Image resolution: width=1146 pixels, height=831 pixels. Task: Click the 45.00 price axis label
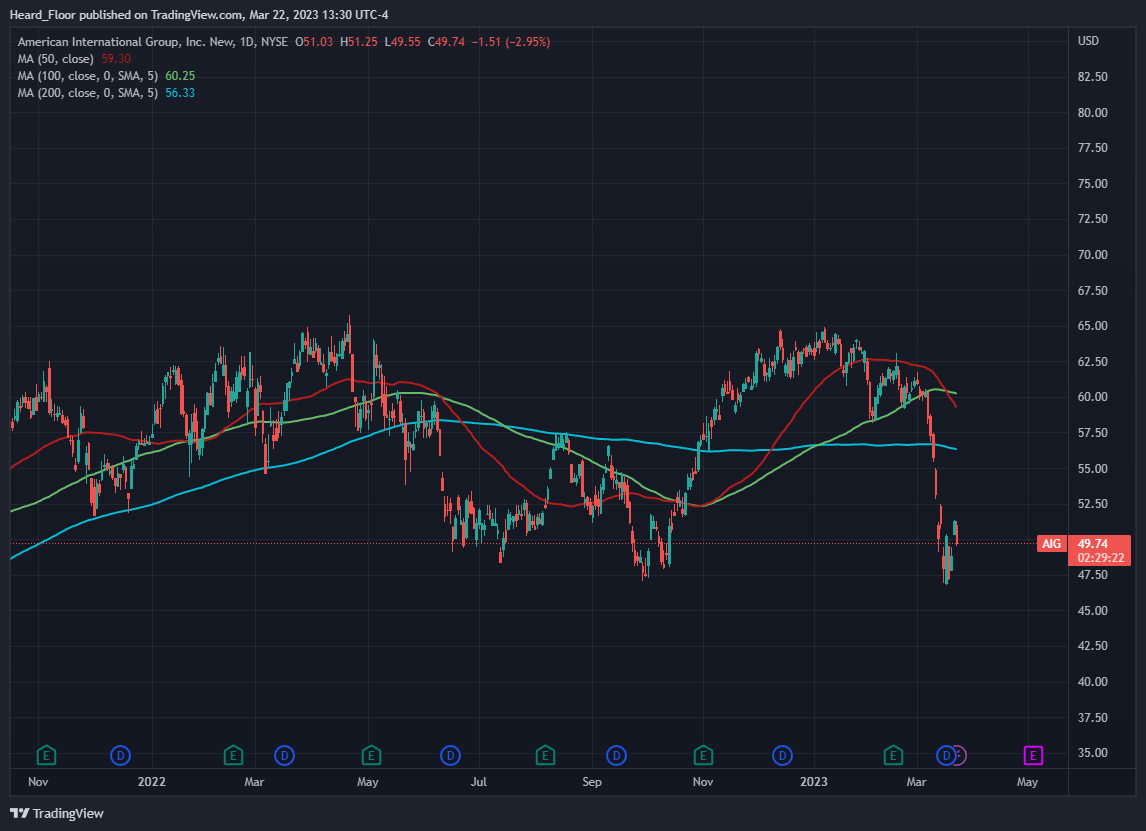point(1093,610)
